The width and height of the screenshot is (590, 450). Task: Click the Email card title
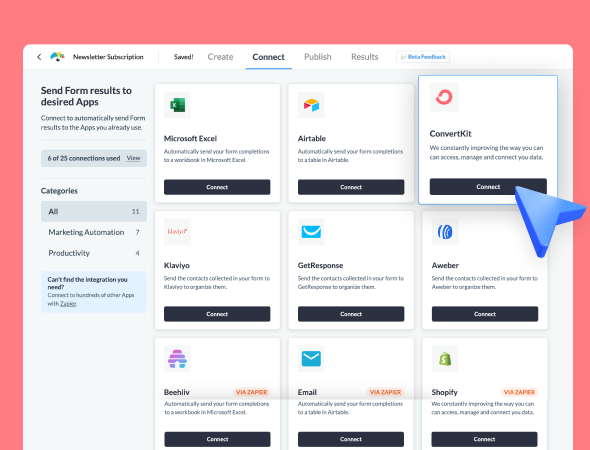307,392
